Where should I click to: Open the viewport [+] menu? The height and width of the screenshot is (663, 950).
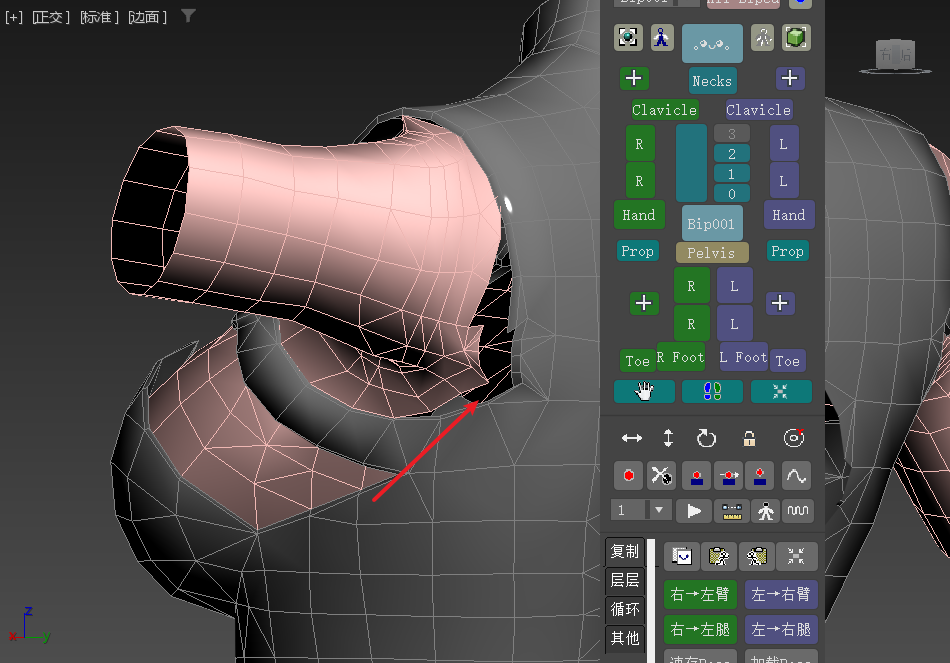13,17
